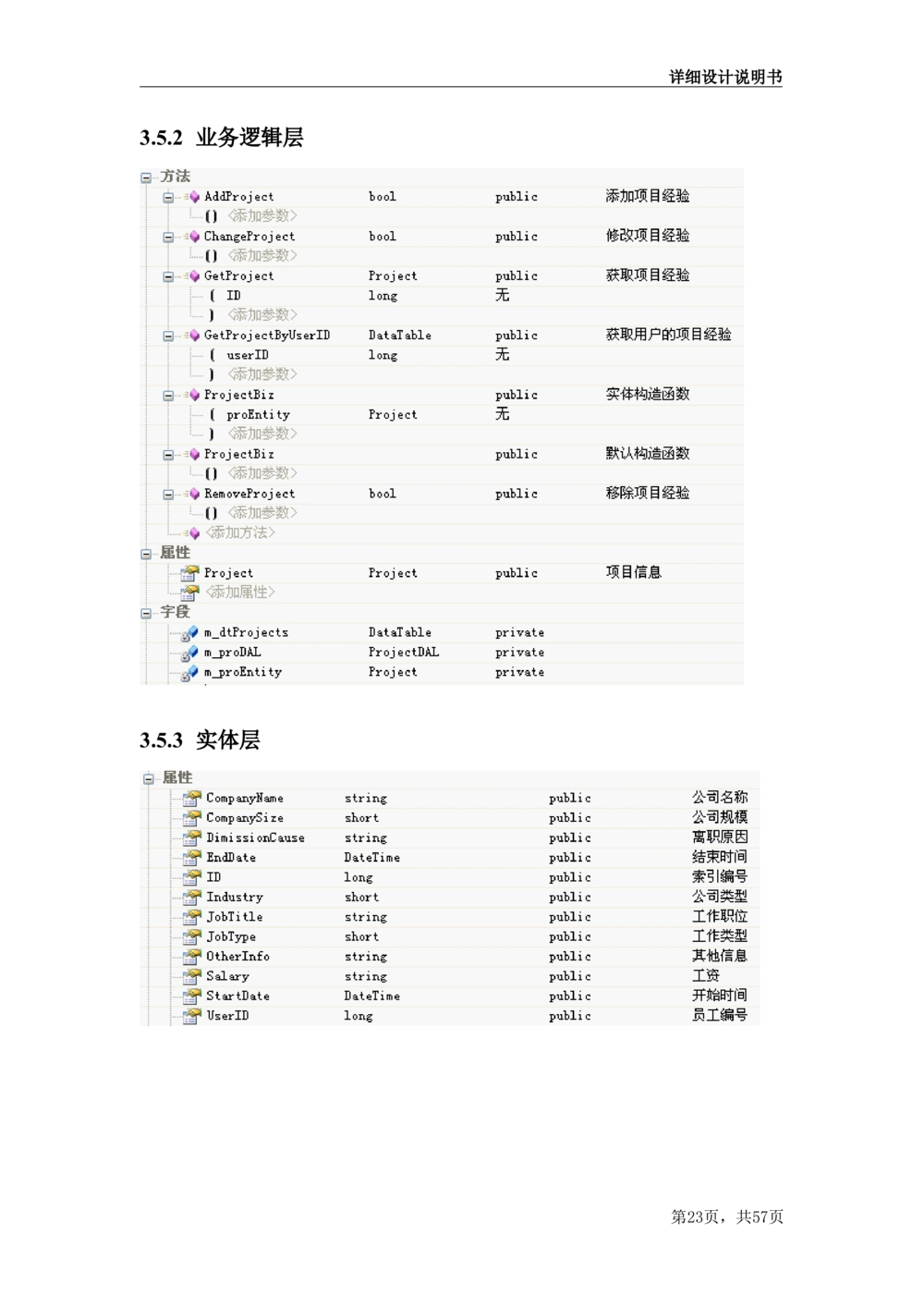Click the Project property icon
Image resolution: width=924 pixels, height=1308 pixels.
tap(190, 572)
